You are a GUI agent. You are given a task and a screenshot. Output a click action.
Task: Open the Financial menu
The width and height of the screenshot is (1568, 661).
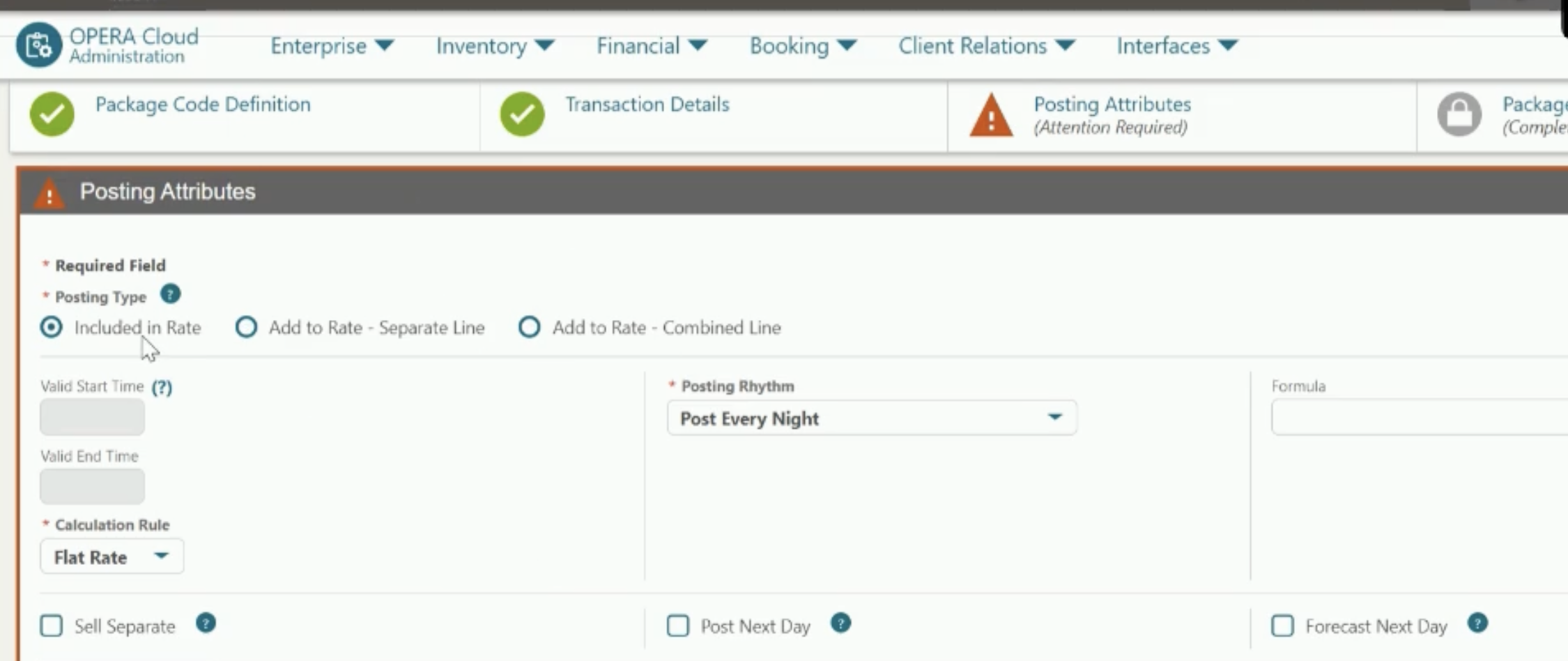[x=652, y=46]
